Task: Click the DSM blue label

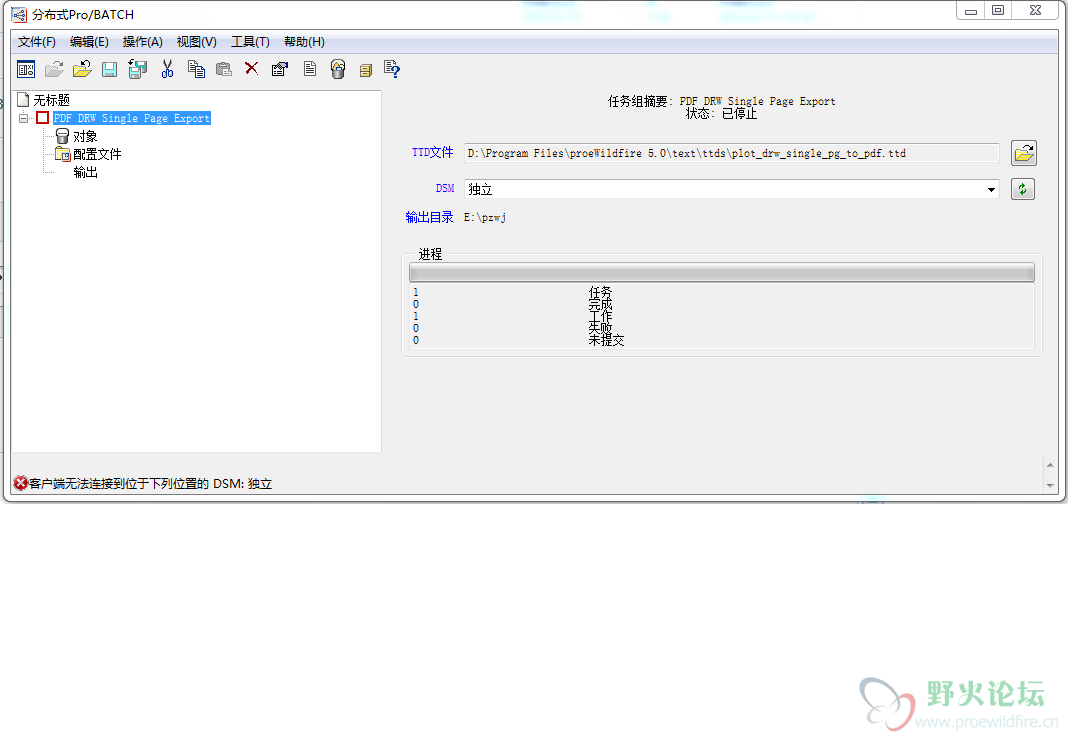Action: (445, 189)
